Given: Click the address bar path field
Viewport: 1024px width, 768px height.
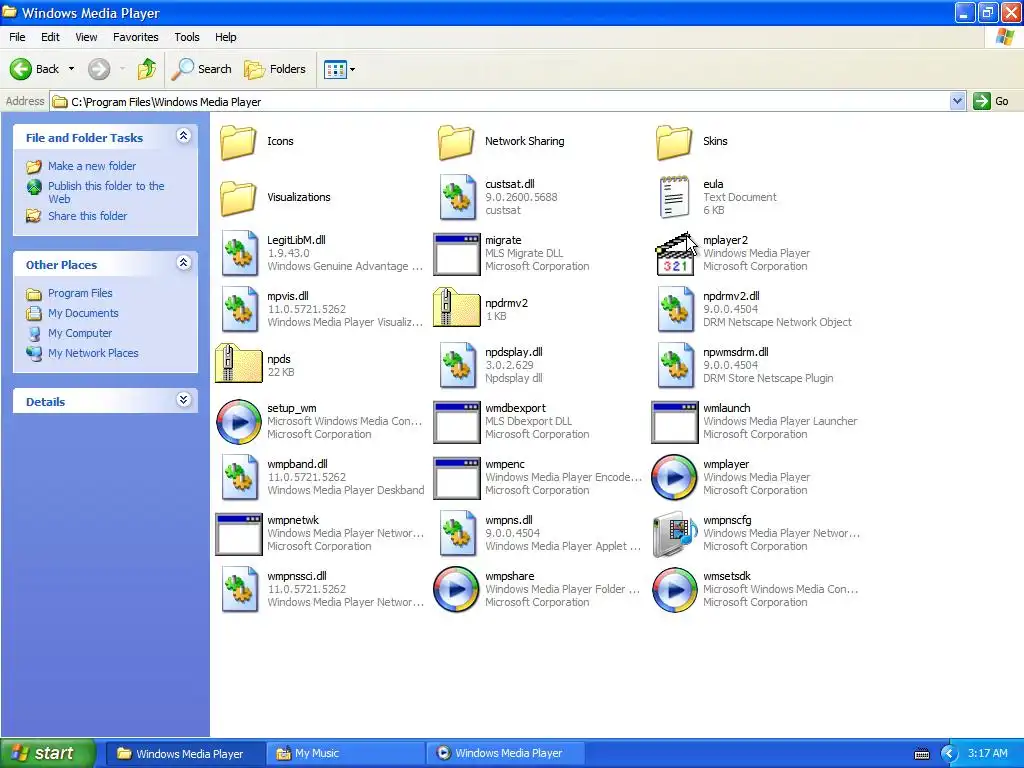Looking at the screenshot, I should click(500, 101).
